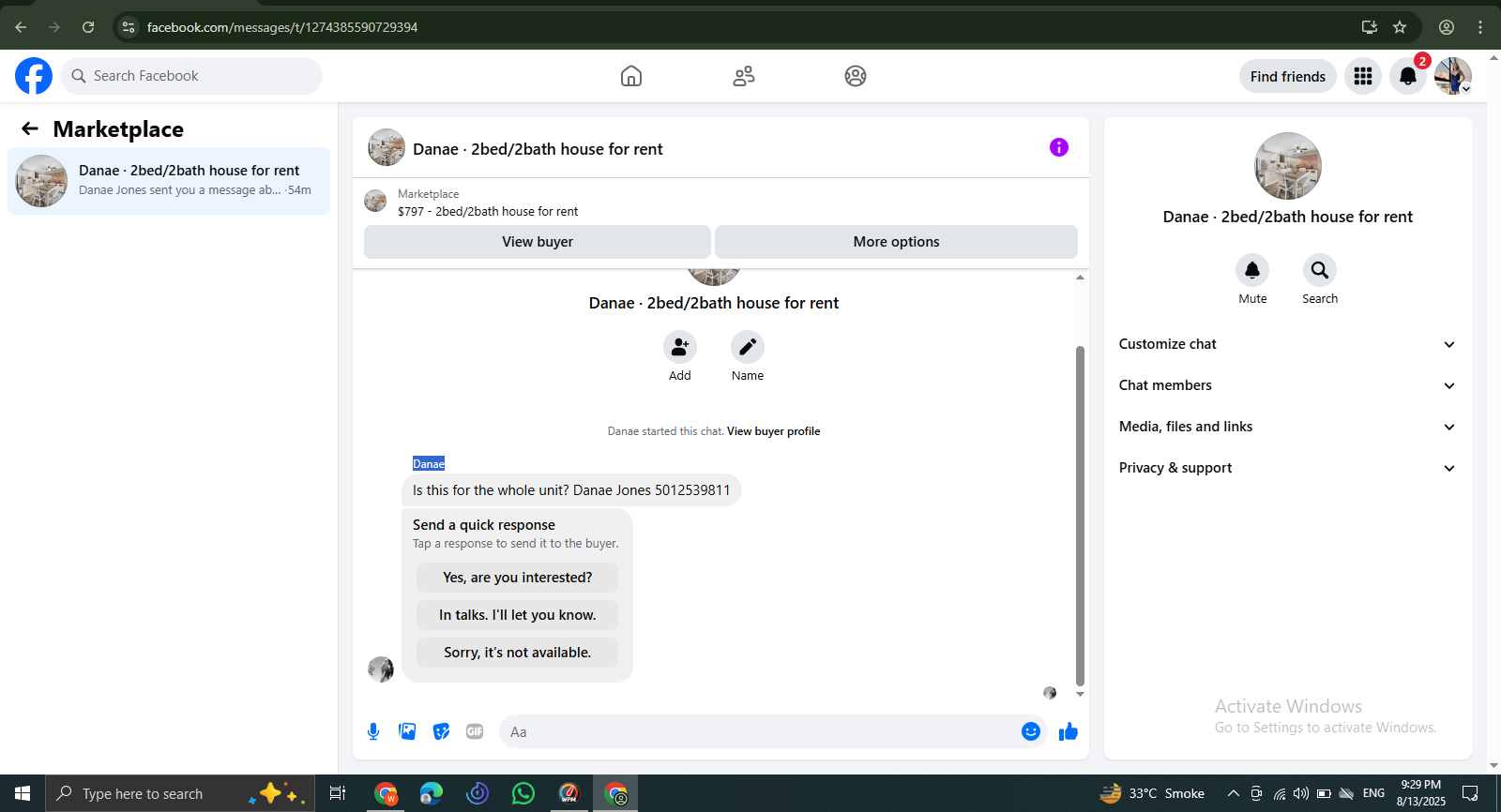This screenshot has width=1501, height=812.
Task: Add people to the chat
Action: click(680, 347)
